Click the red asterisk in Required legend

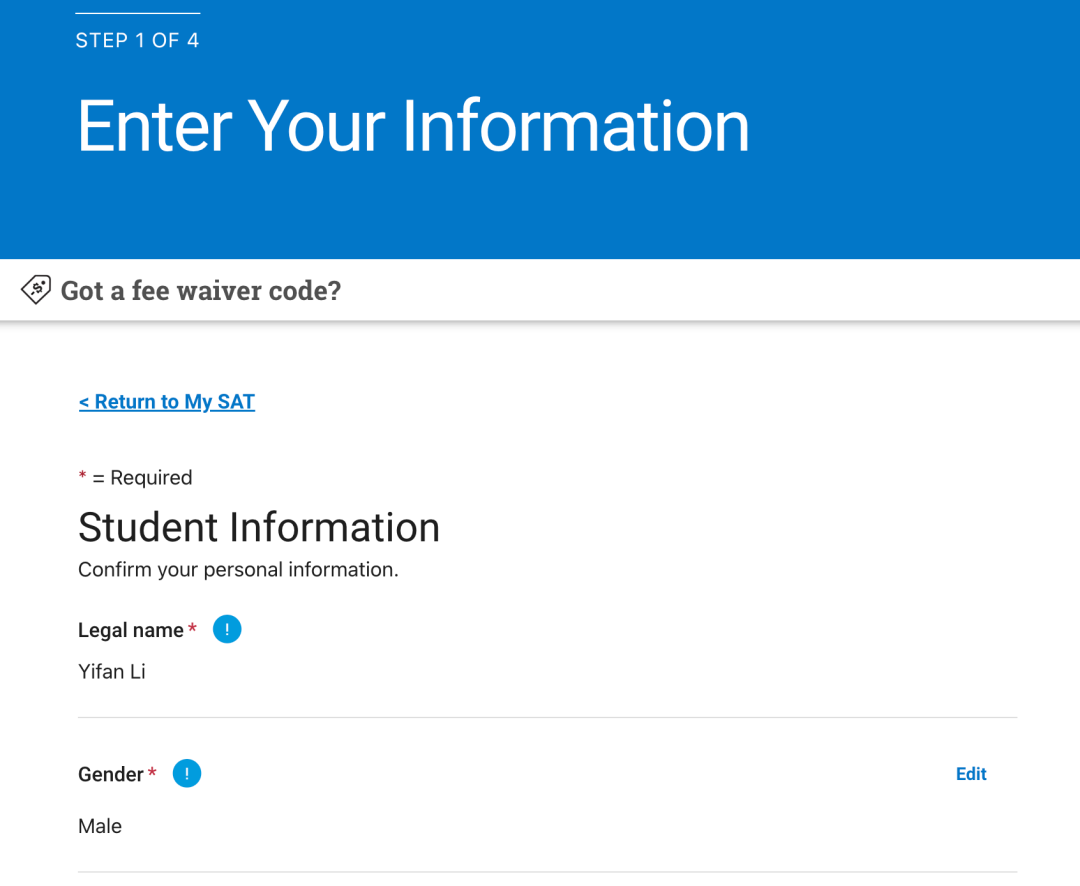(x=83, y=475)
